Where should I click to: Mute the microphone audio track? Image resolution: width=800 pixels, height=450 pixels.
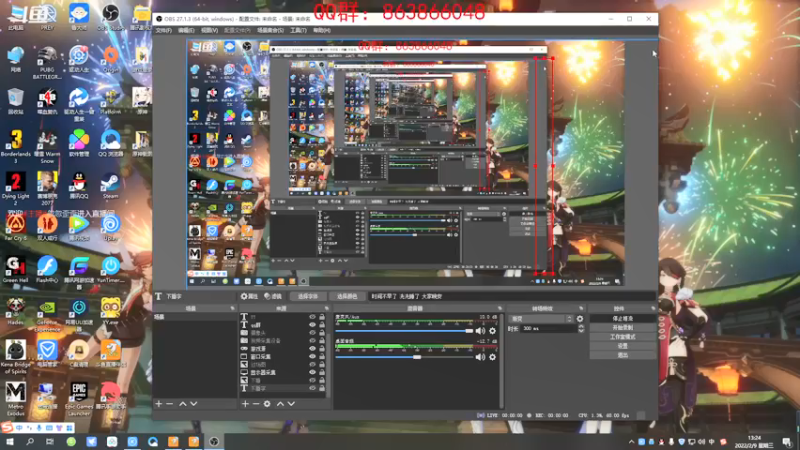[x=480, y=331]
